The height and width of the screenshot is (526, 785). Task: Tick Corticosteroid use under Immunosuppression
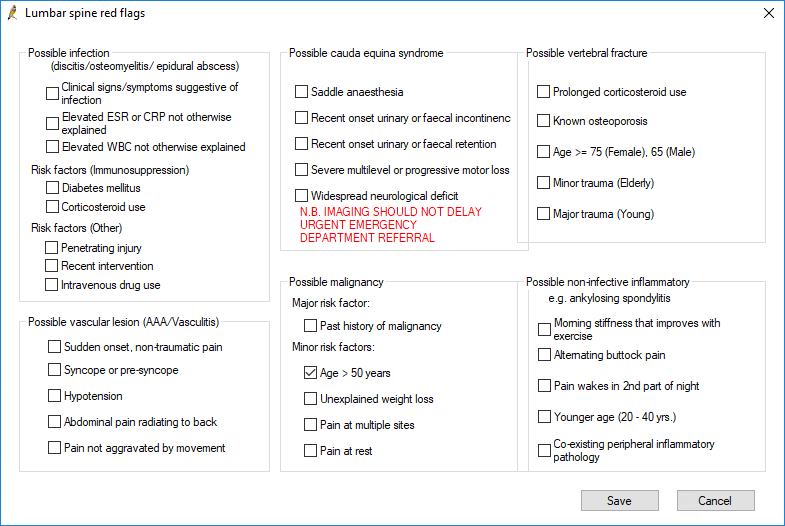pyautogui.click(x=53, y=207)
